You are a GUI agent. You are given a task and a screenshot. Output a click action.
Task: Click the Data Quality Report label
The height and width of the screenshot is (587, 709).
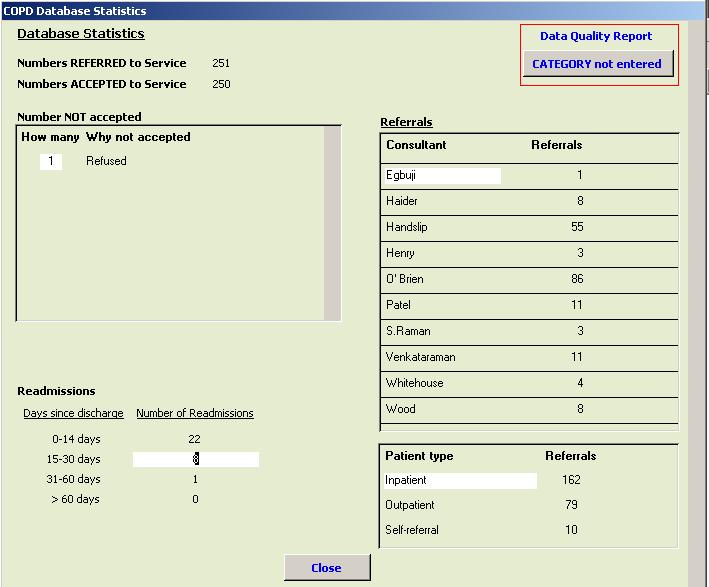pos(596,36)
